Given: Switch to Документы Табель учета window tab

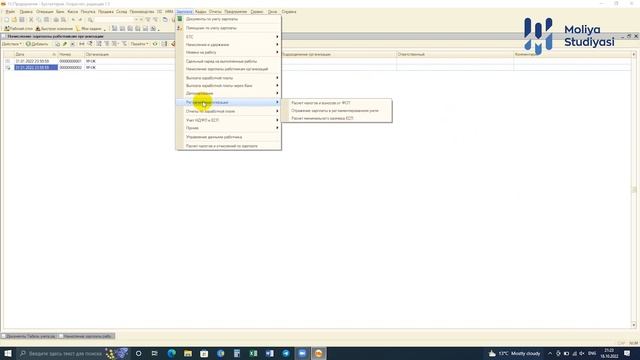Looking at the screenshot, I should 29,336.
